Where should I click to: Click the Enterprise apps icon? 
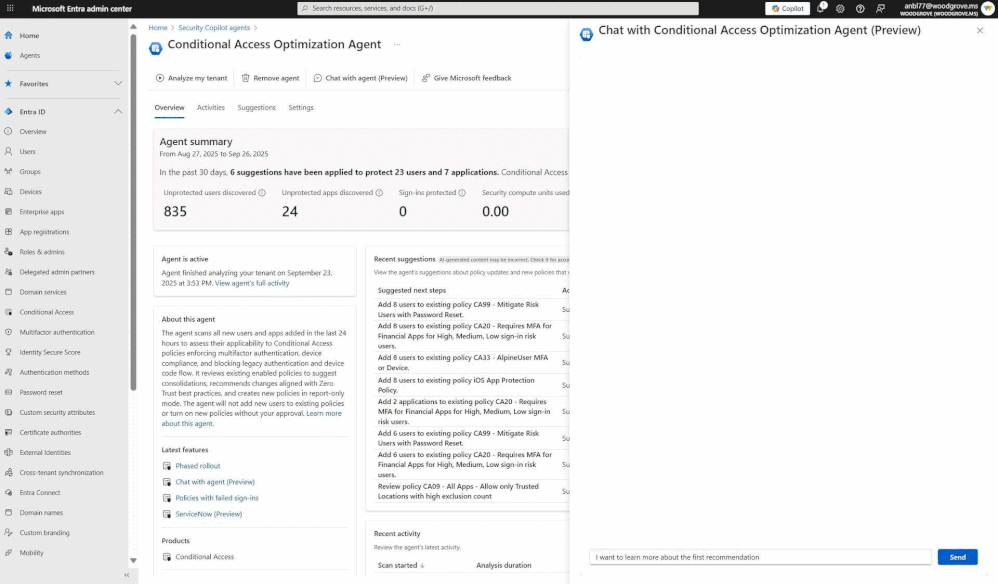point(8,212)
